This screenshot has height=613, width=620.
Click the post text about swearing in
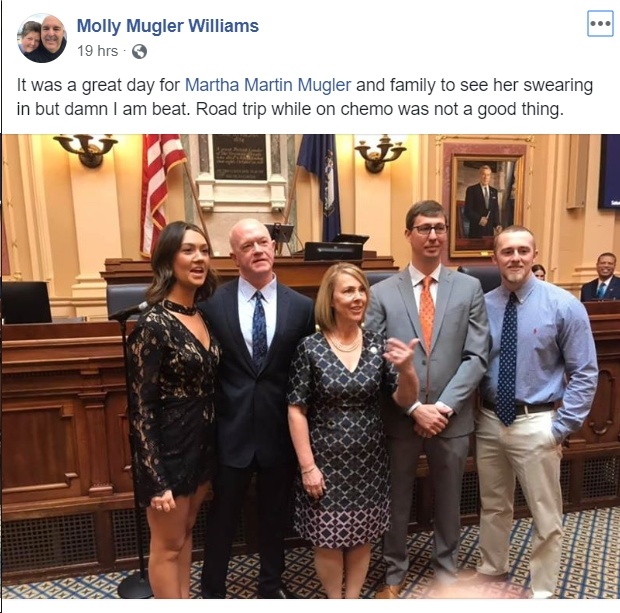pyautogui.click(x=304, y=97)
